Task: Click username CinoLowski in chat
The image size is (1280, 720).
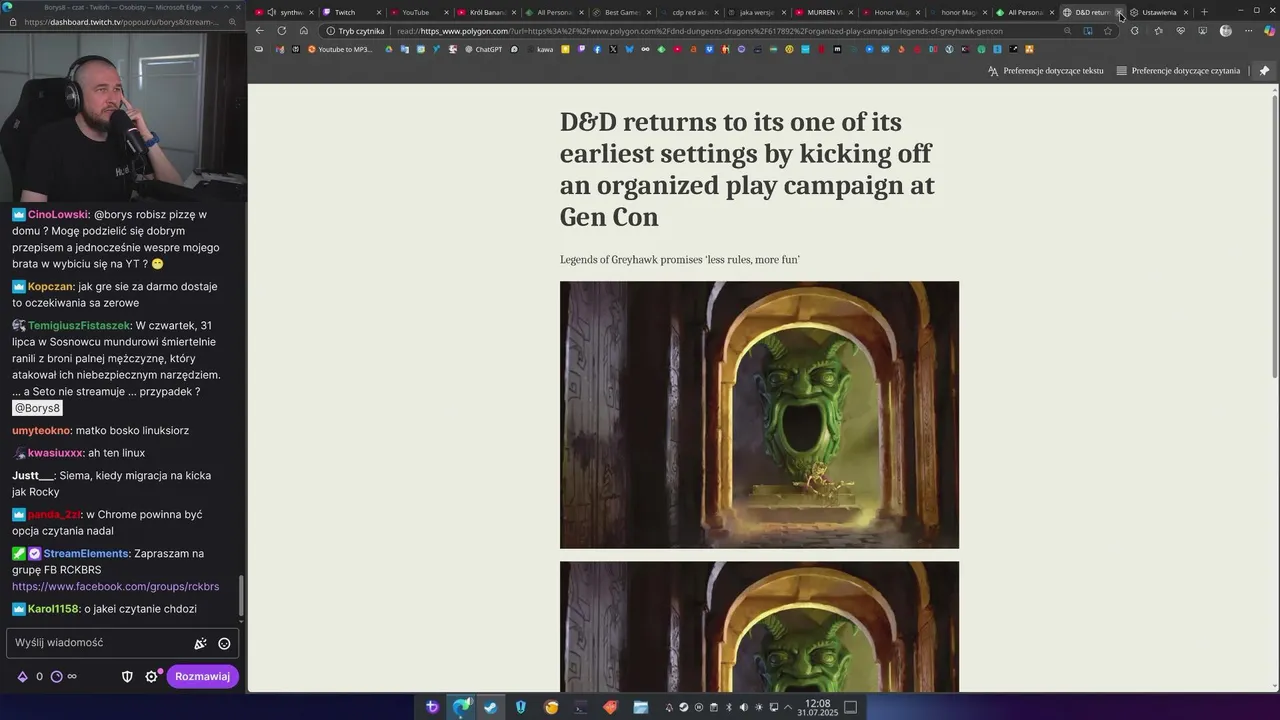Action: click(x=58, y=215)
